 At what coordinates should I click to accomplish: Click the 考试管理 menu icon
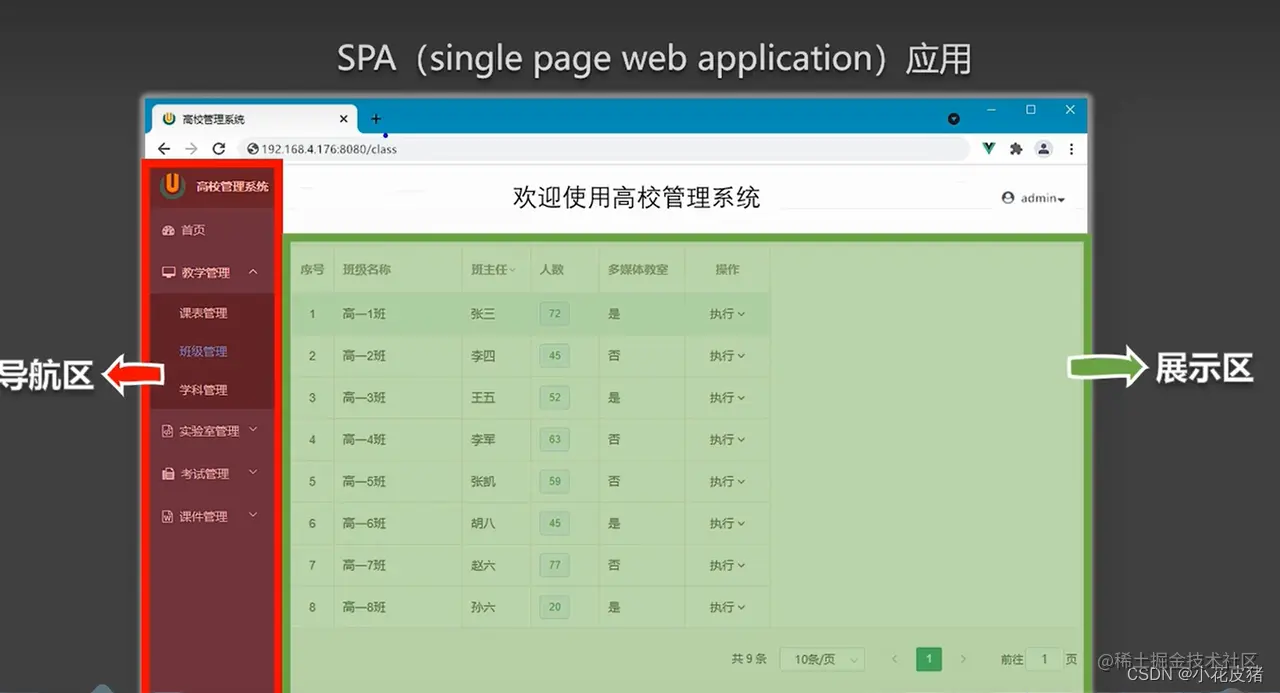168,474
